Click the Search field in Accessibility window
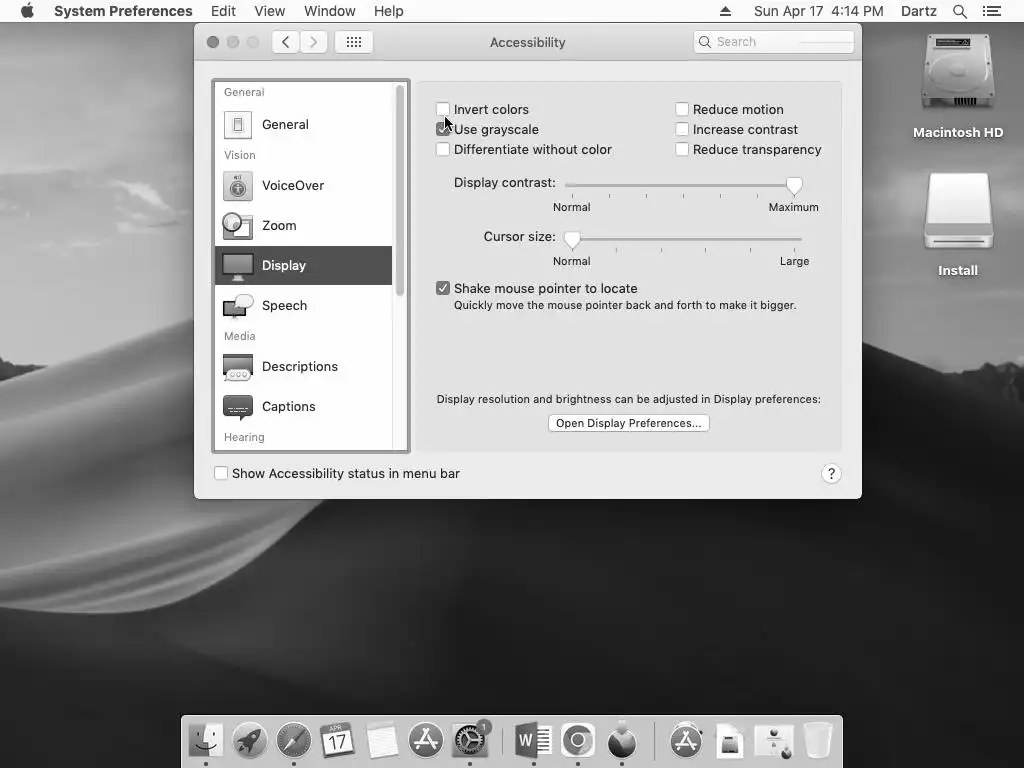 (774, 42)
